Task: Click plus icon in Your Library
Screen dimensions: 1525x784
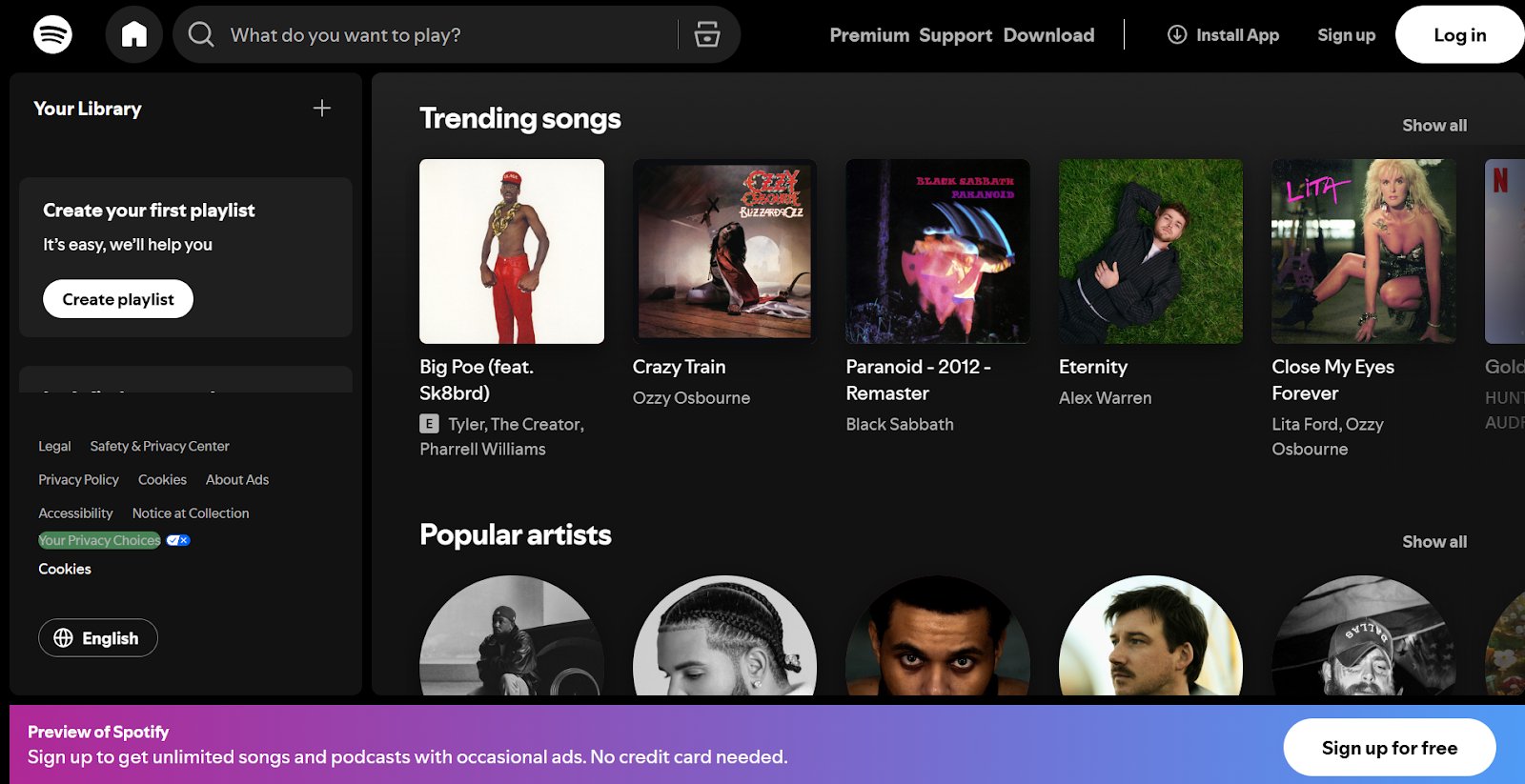Action: pos(322,108)
